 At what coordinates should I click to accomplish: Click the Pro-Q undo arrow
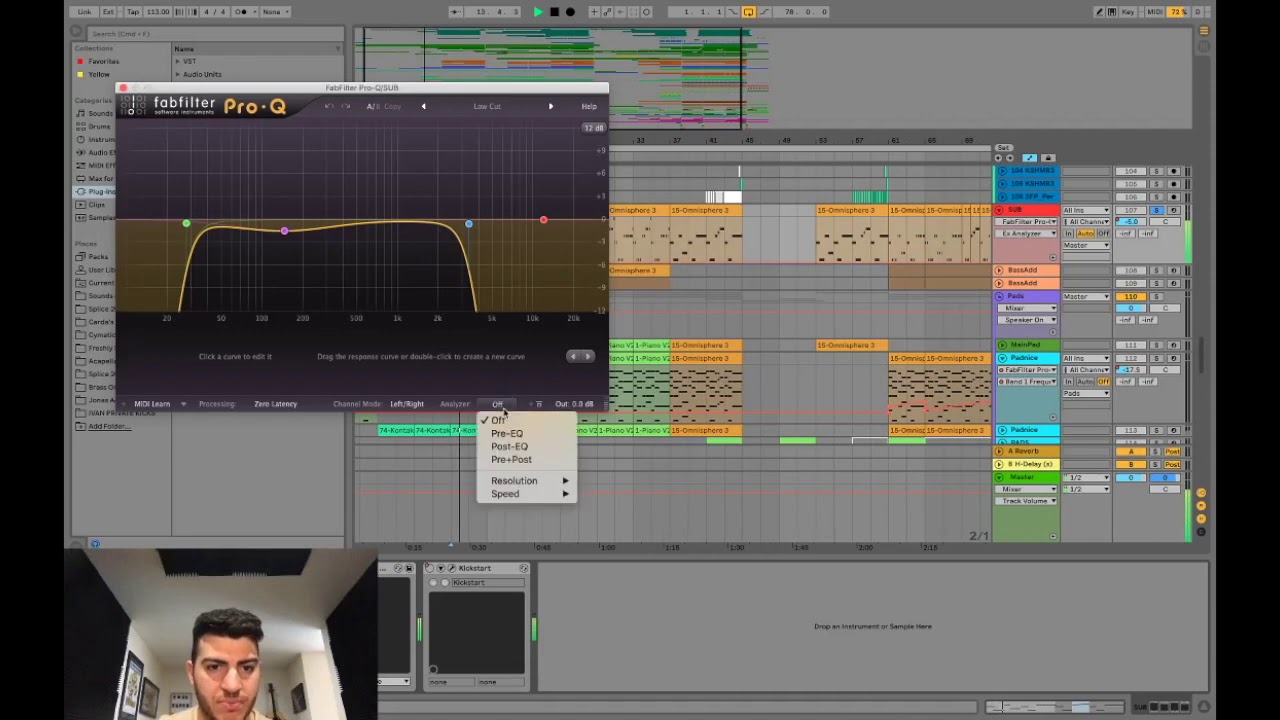[x=329, y=107]
